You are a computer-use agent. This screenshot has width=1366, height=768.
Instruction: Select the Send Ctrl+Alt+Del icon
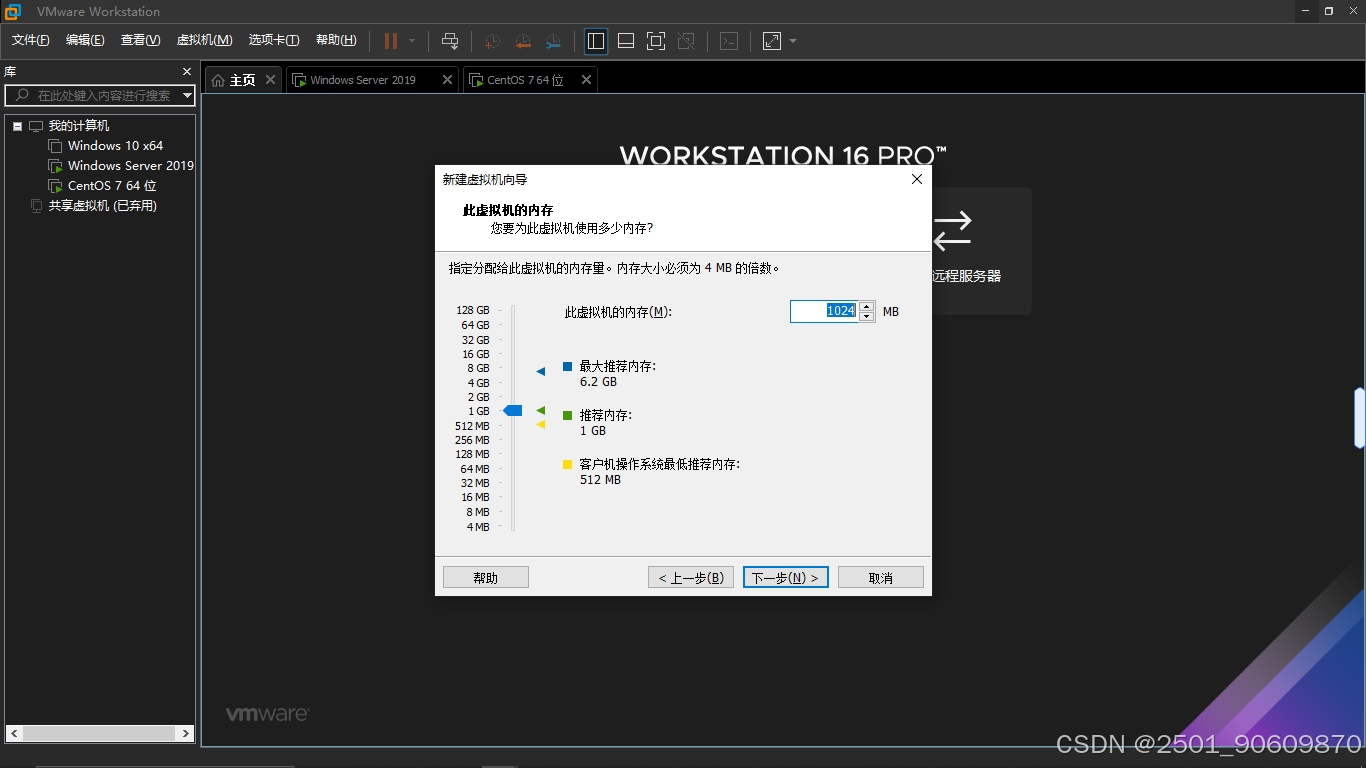coord(450,41)
